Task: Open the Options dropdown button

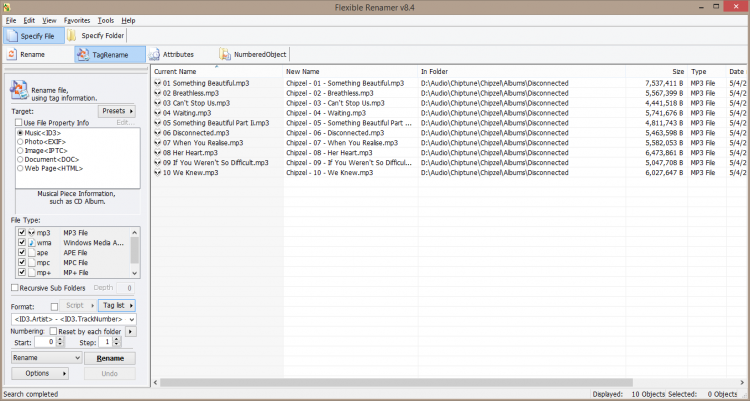Action: 40,373
